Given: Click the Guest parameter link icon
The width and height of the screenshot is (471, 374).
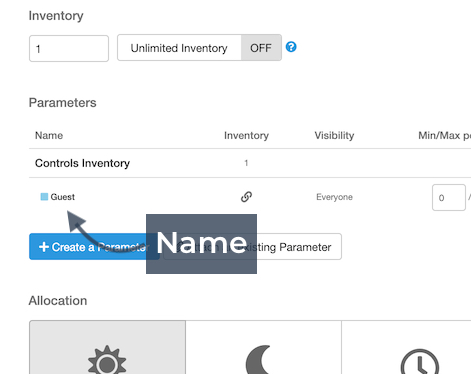Looking at the screenshot, I should pyautogui.click(x=246, y=197).
